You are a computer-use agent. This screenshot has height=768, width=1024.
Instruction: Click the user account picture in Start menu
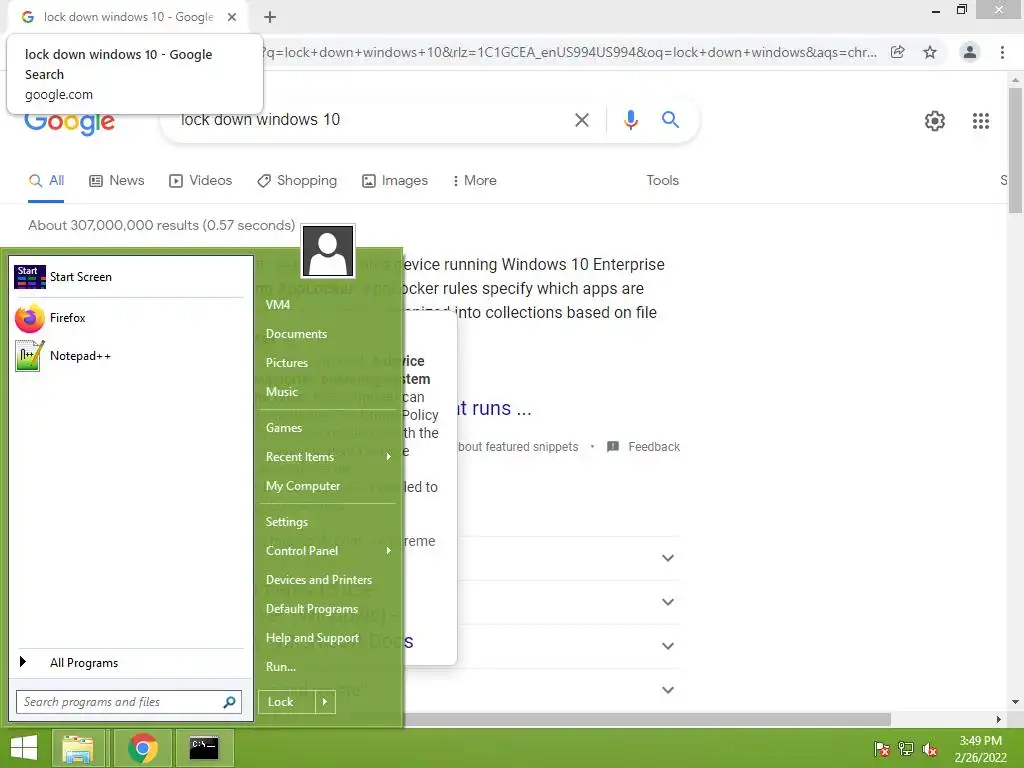point(328,251)
